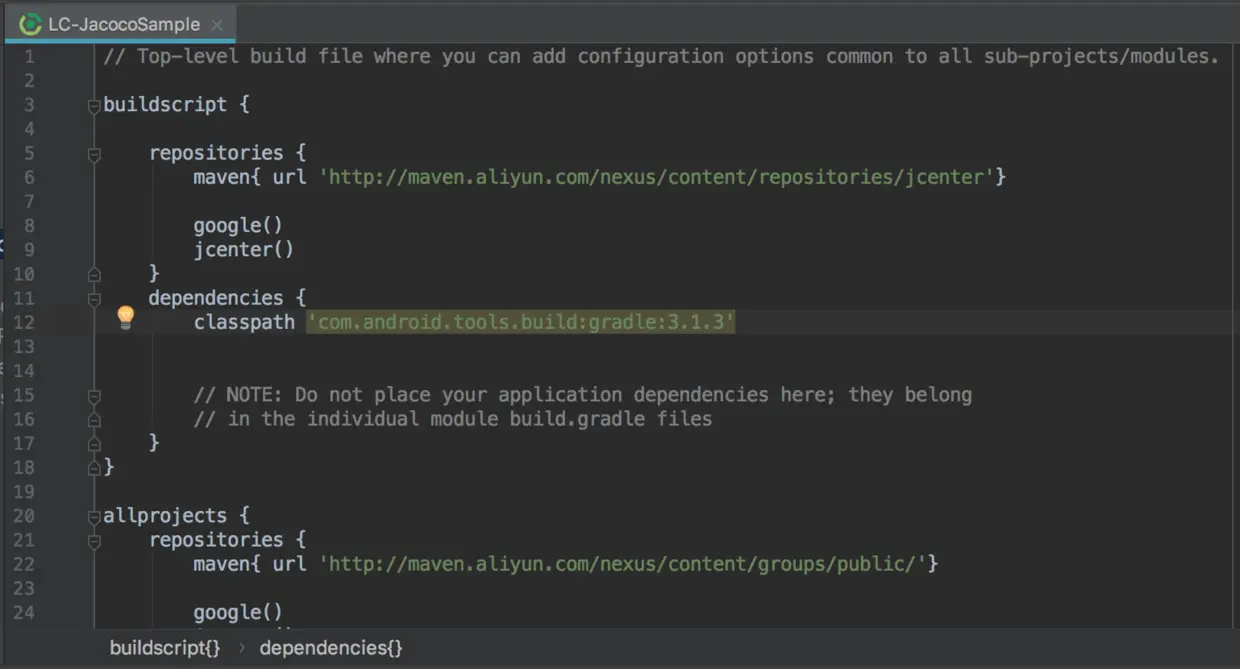Click the jcenter aliyun maven URL string

coord(657,177)
